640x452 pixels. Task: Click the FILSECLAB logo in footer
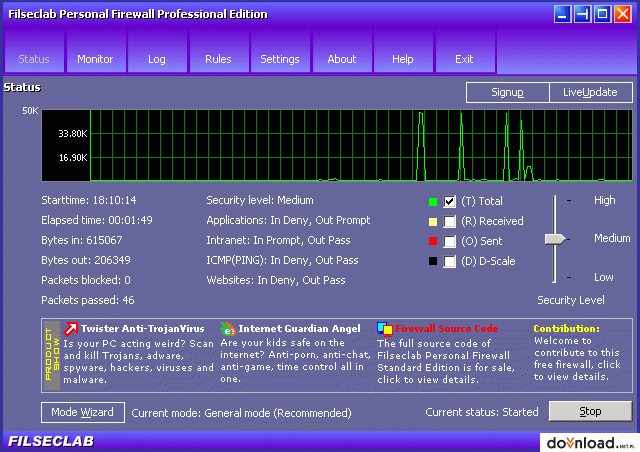click(51, 441)
